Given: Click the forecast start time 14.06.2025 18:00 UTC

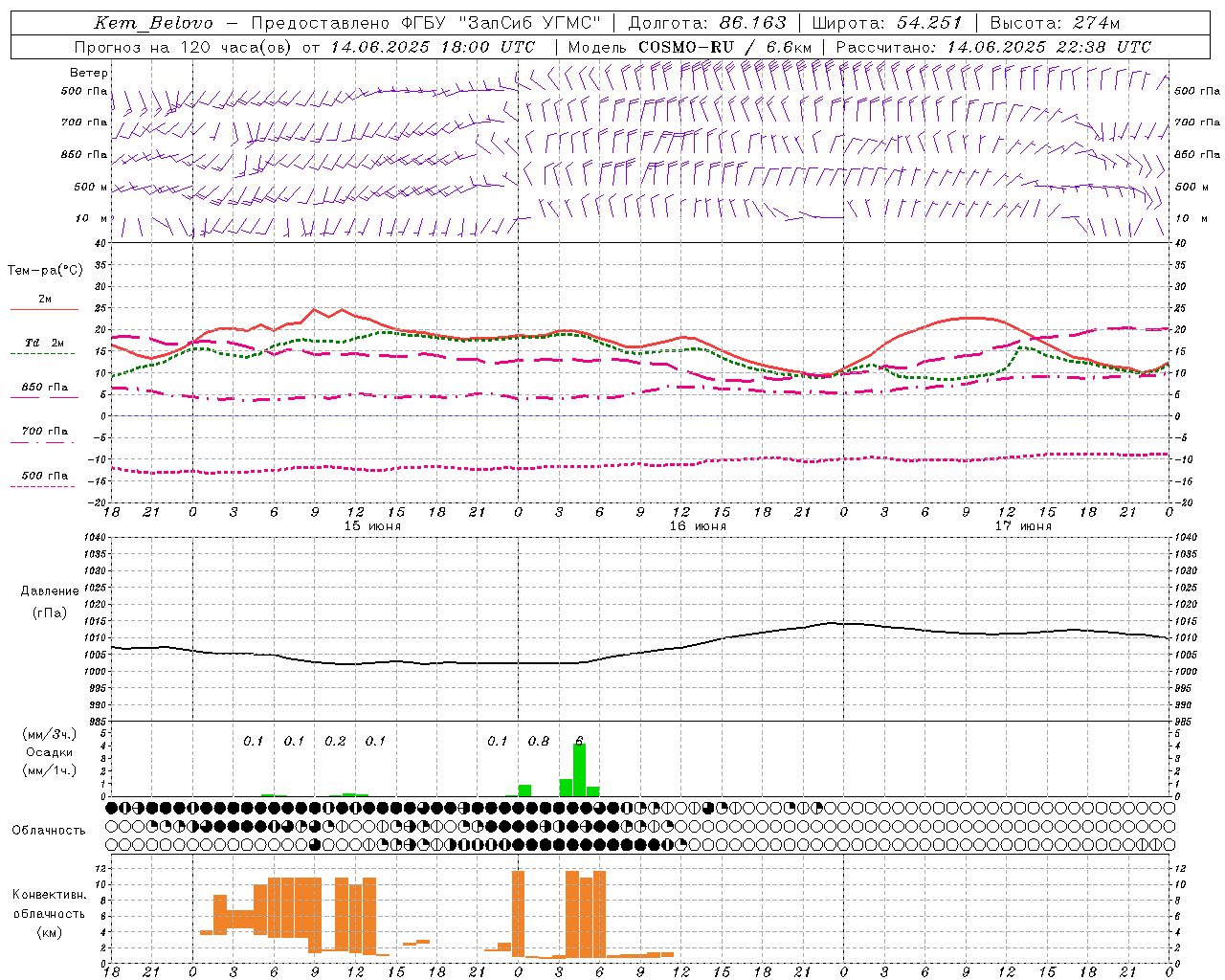Looking at the screenshot, I should tap(434, 47).
